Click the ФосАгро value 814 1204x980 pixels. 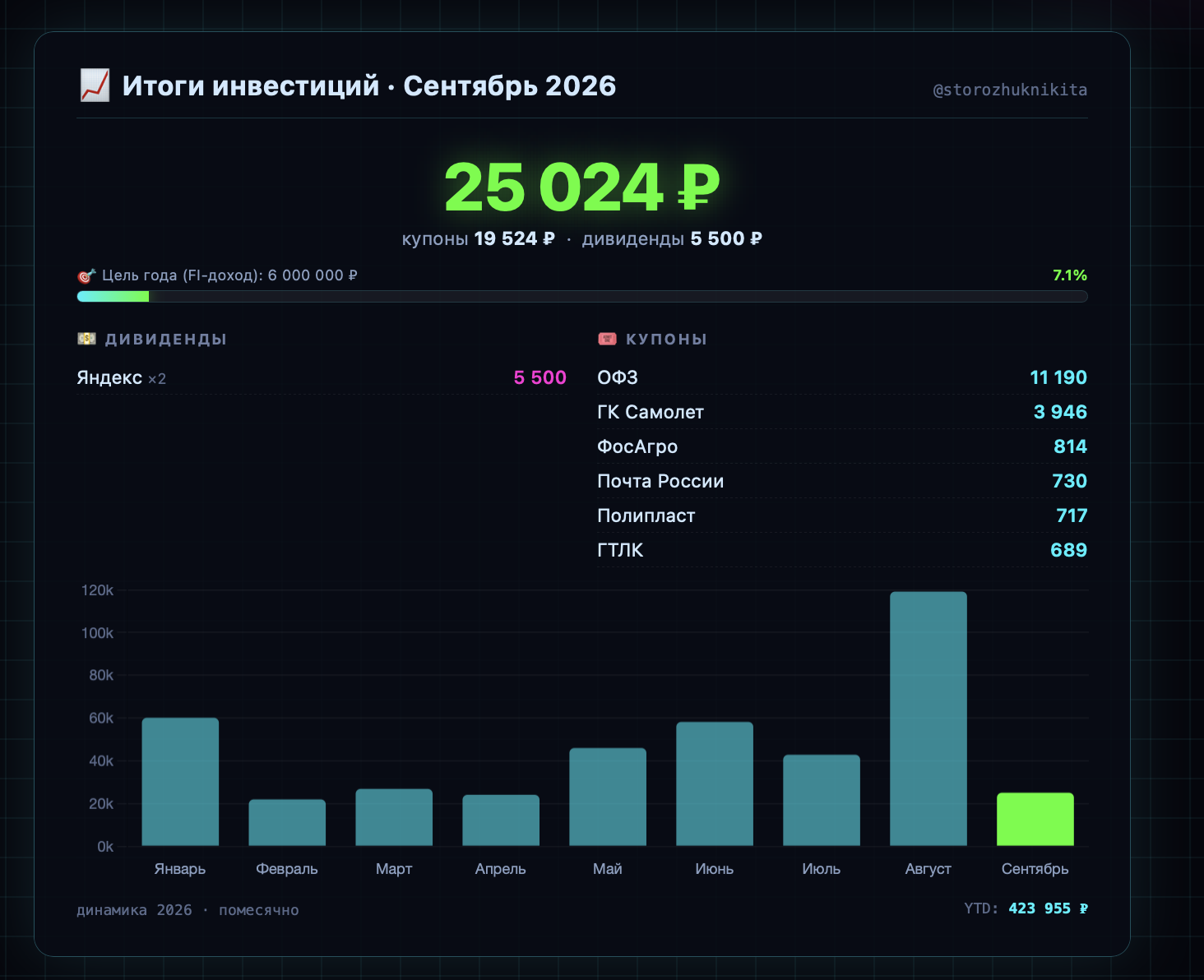click(1071, 446)
